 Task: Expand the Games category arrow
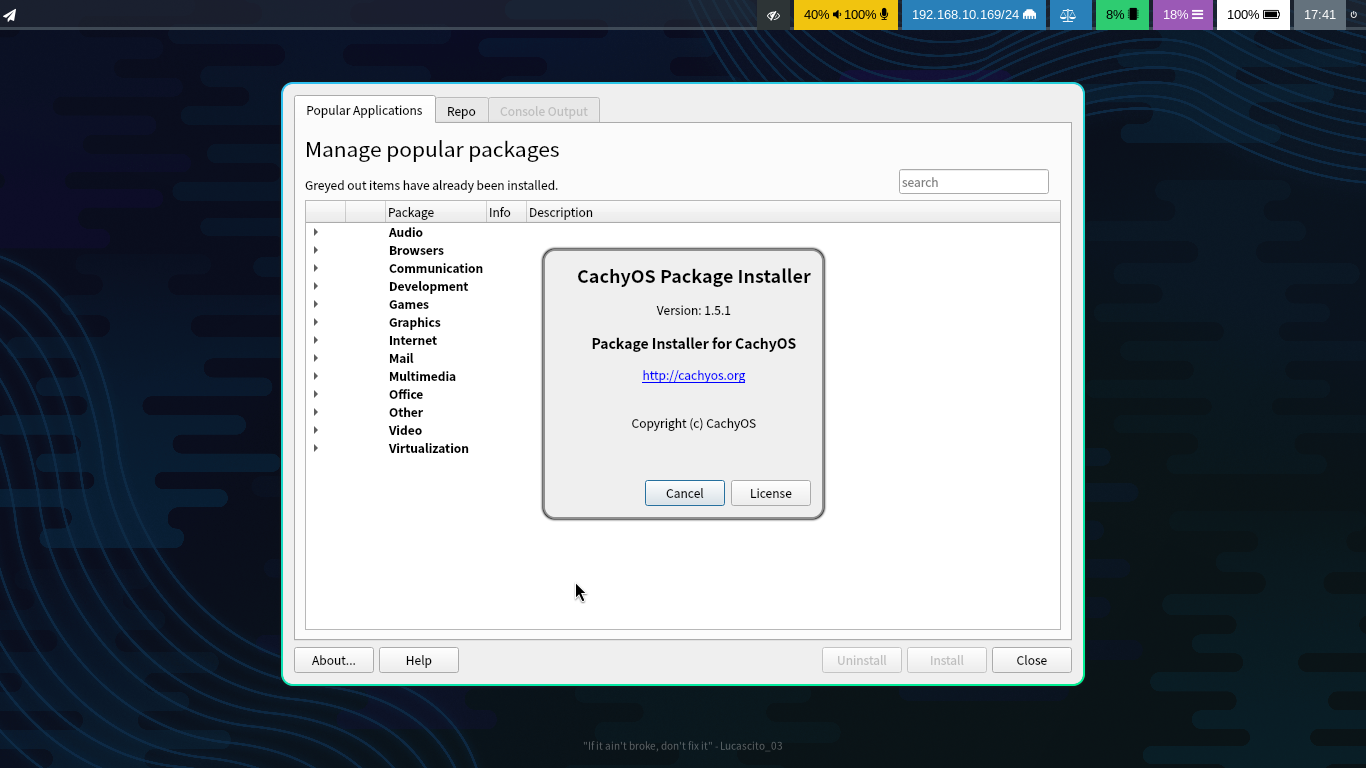point(316,304)
